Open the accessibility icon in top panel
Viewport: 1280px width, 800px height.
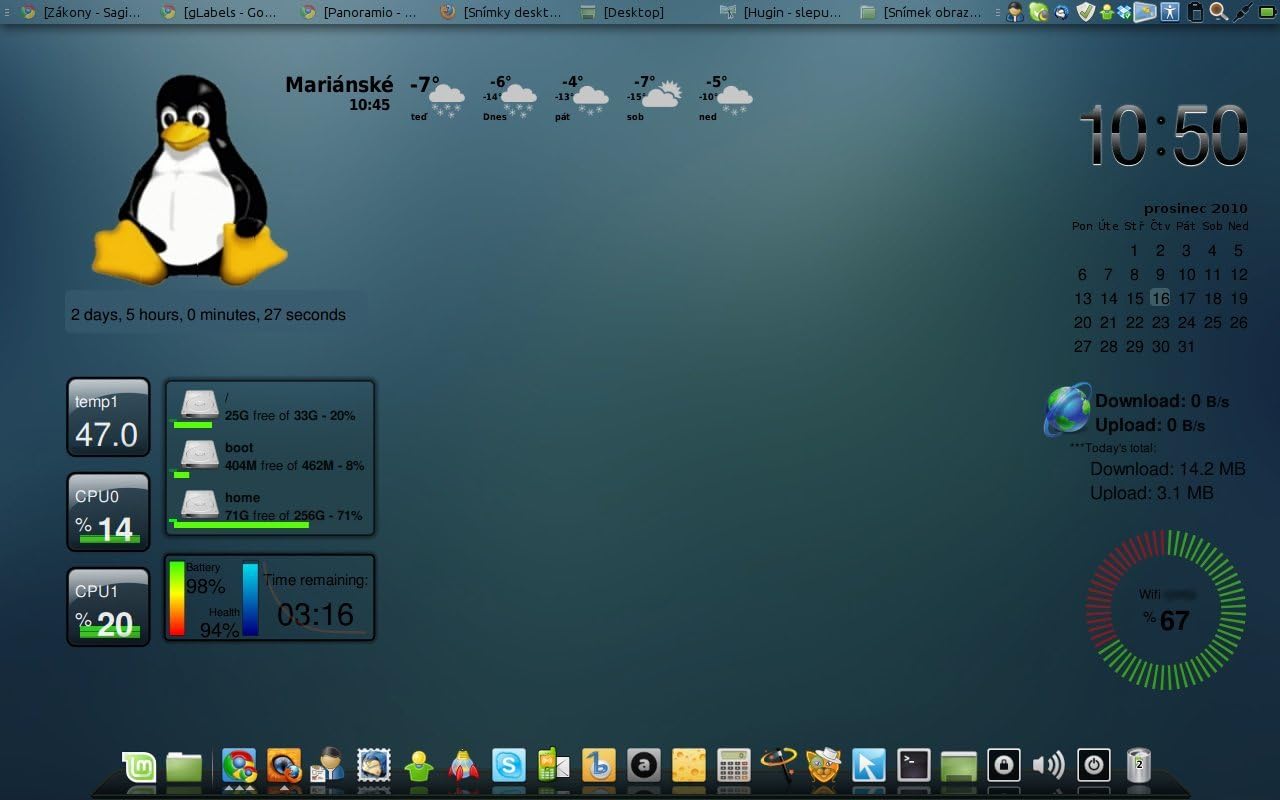click(1169, 12)
